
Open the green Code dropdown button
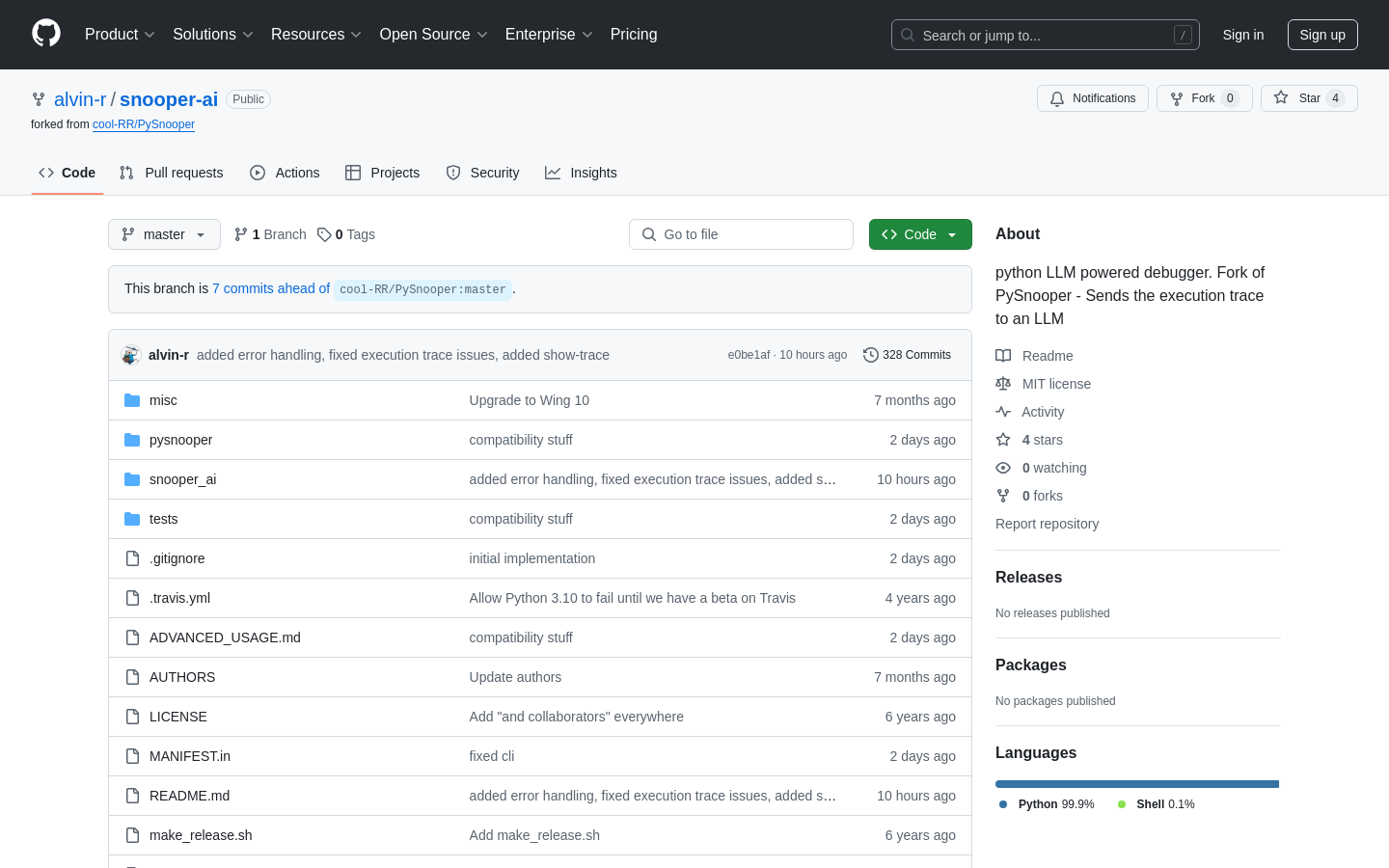click(920, 234)
